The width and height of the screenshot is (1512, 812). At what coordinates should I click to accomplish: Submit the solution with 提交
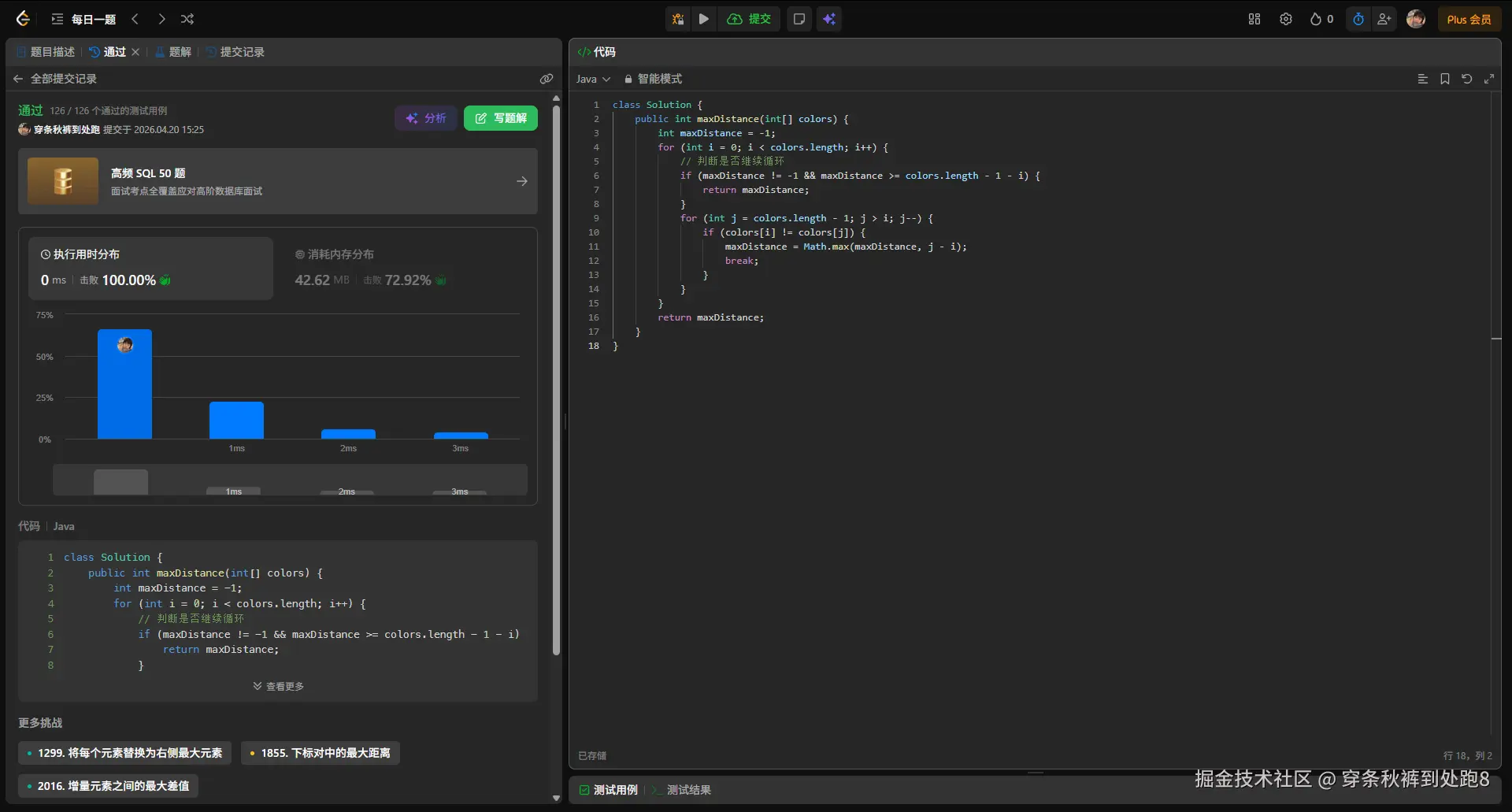point(749,19)
